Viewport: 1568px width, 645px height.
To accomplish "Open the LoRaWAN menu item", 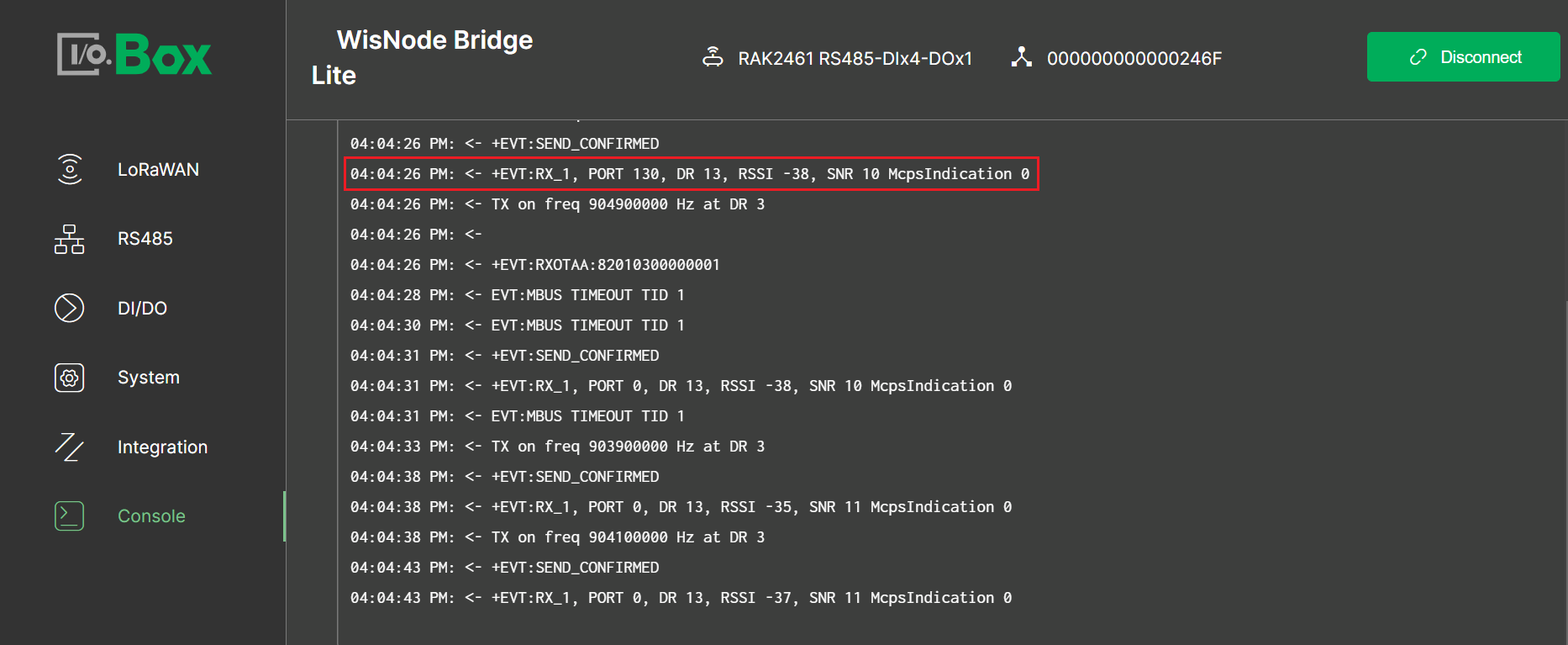I will point(158,170).
